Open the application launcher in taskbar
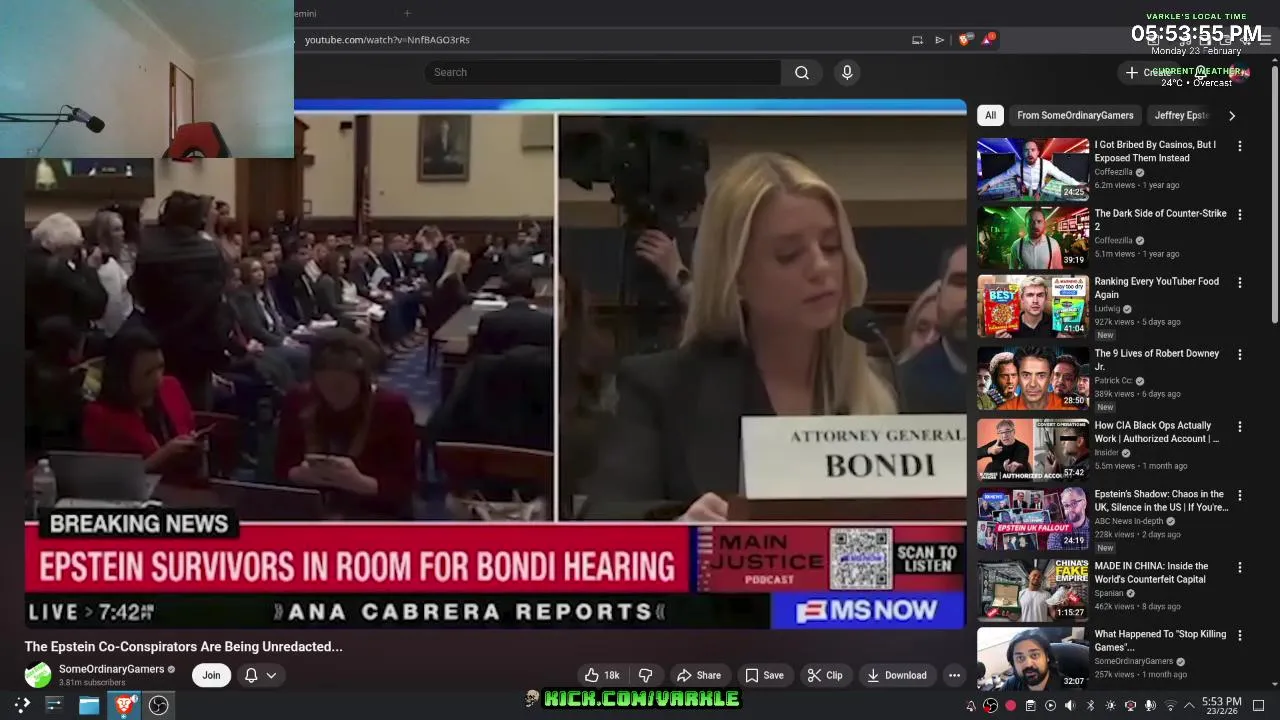 click(x=22, y=705)
